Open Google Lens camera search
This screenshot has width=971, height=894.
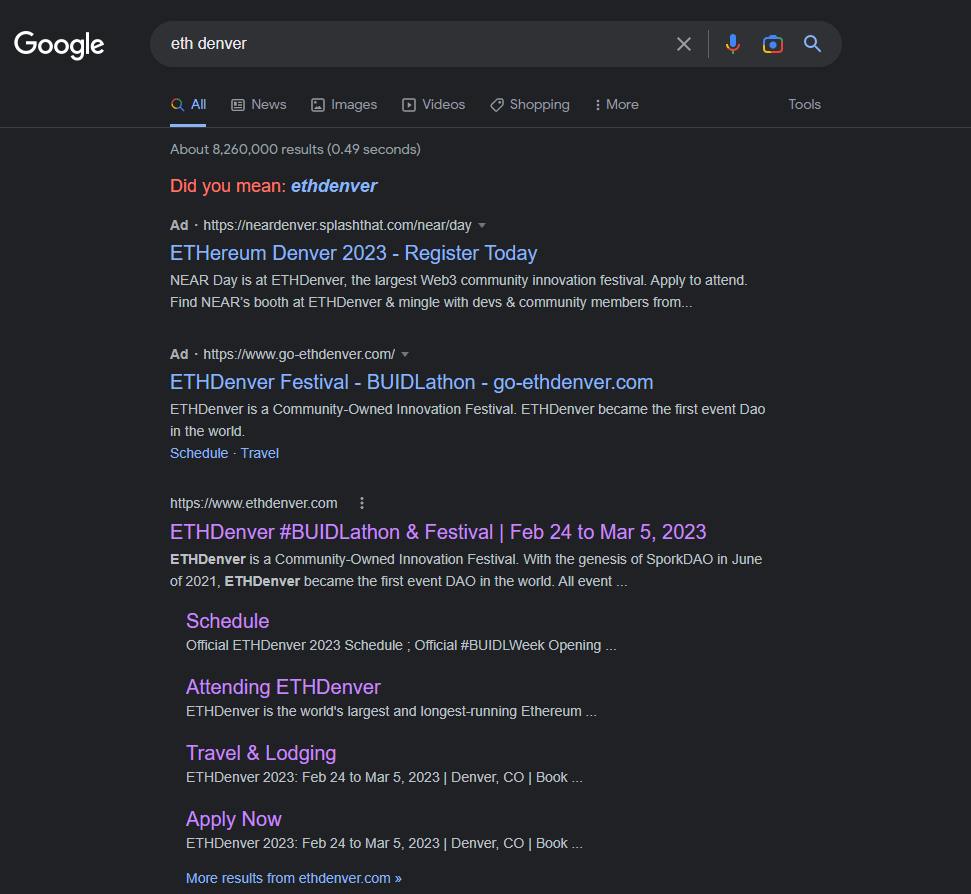pyautogui.click(x=772, y=44)
